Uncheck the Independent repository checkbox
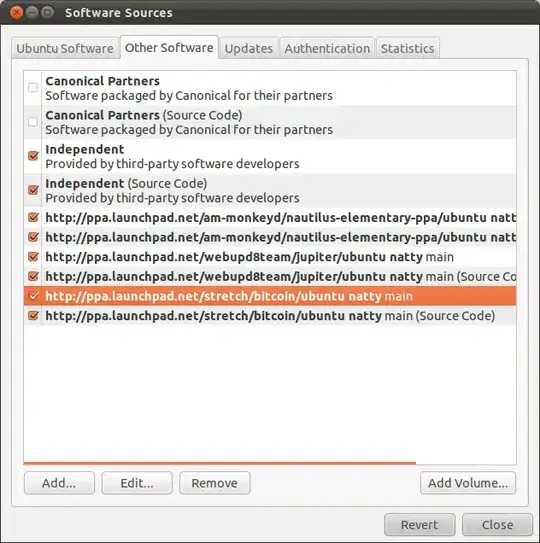This screenshot has width=540, height=543. click(33, 156)
